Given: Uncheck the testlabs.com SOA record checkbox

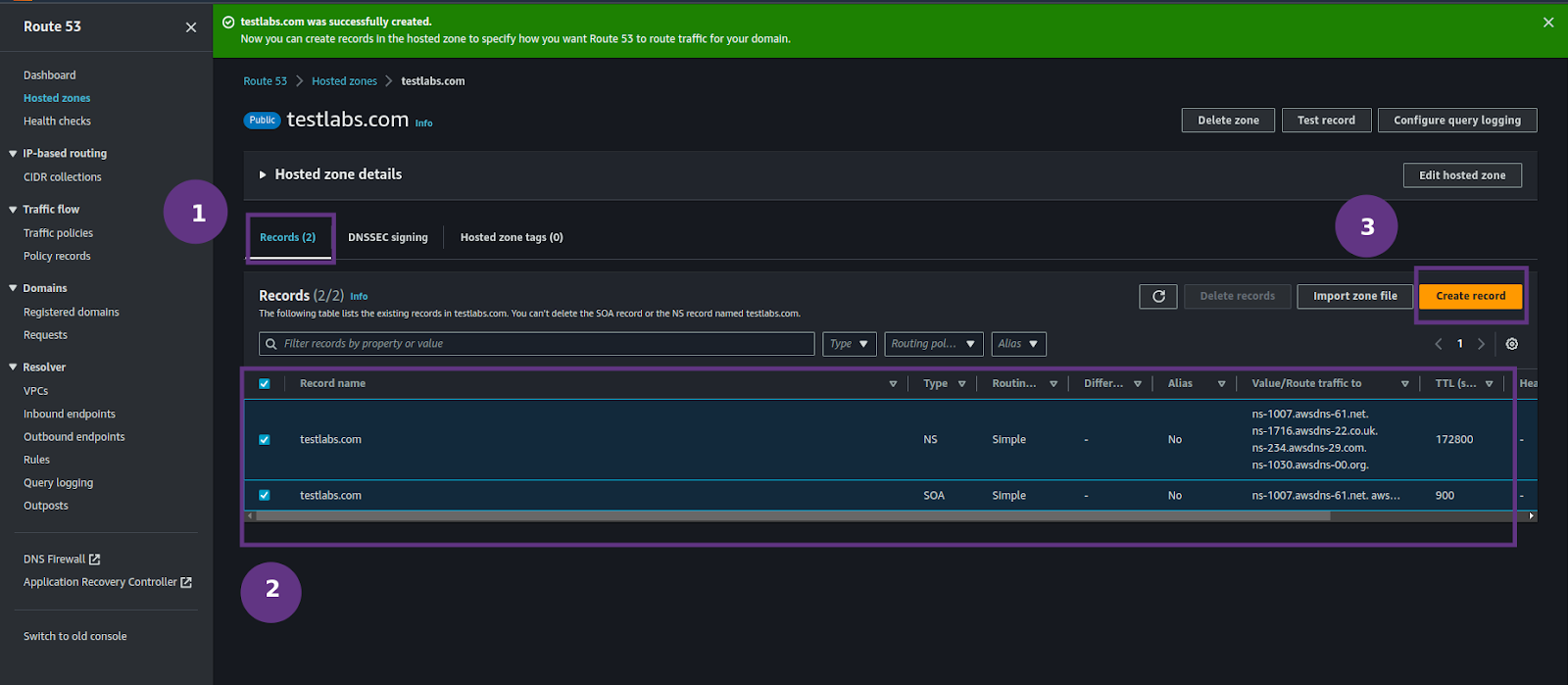Looking at the screenshot, I should coord(265,496).
